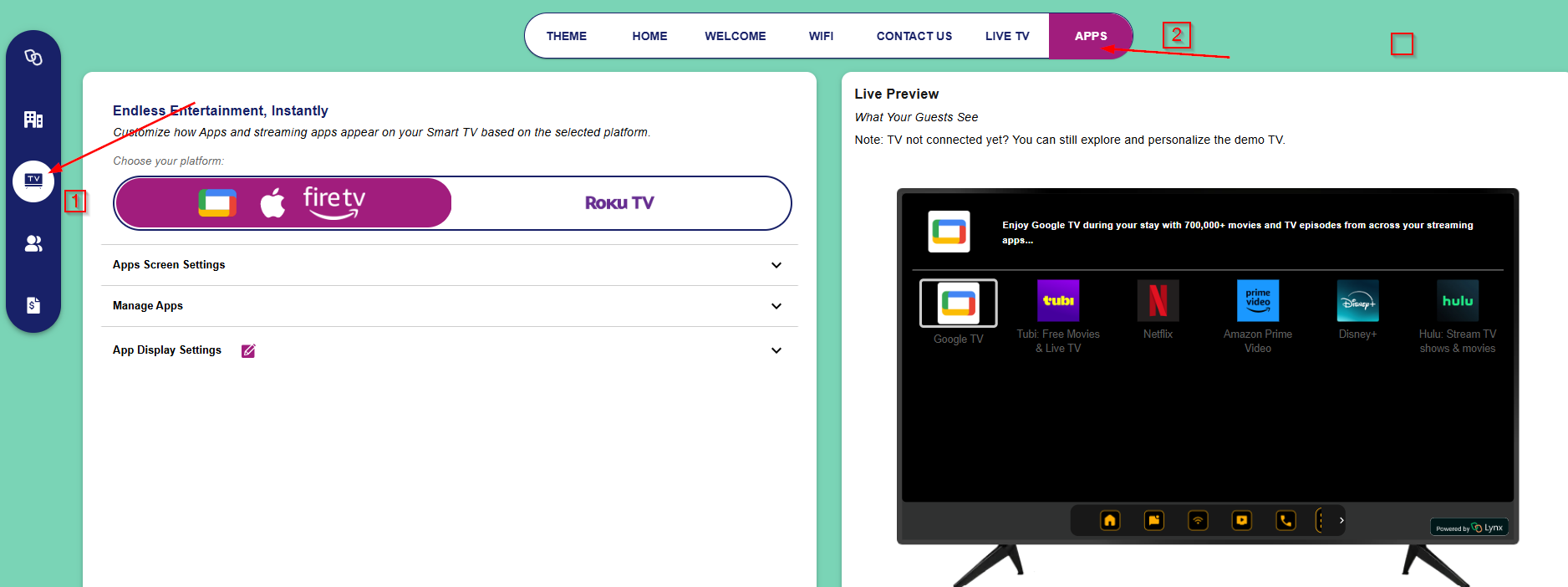Click the Hulu app icon in preview

click(x=1458, y=301)
